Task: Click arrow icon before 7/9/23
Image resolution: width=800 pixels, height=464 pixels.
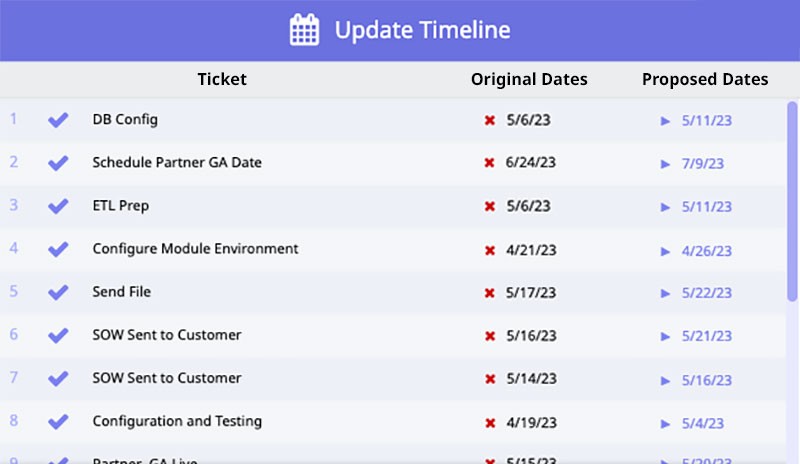Action: [665, 164]
